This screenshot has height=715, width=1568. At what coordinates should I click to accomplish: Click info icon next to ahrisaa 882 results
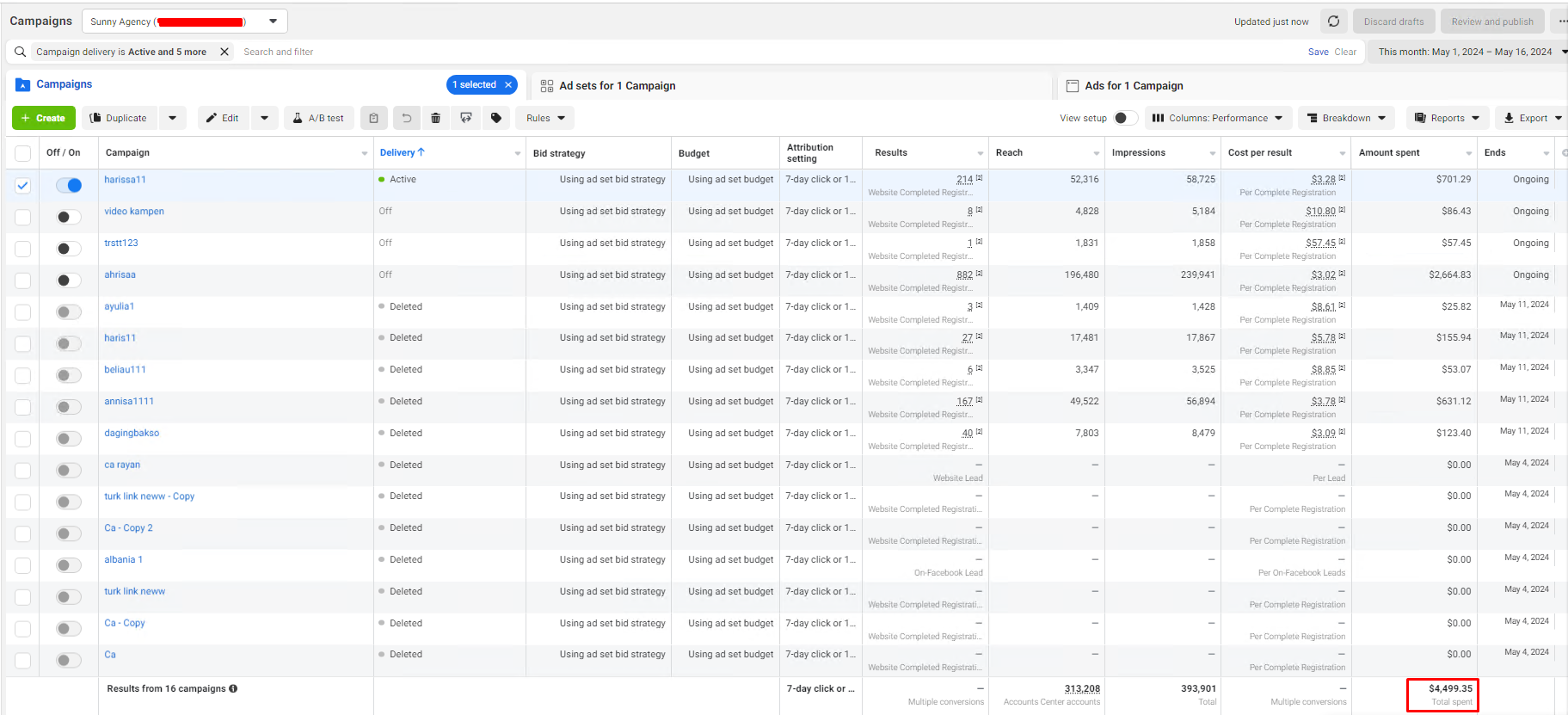[x=979, y=274]
